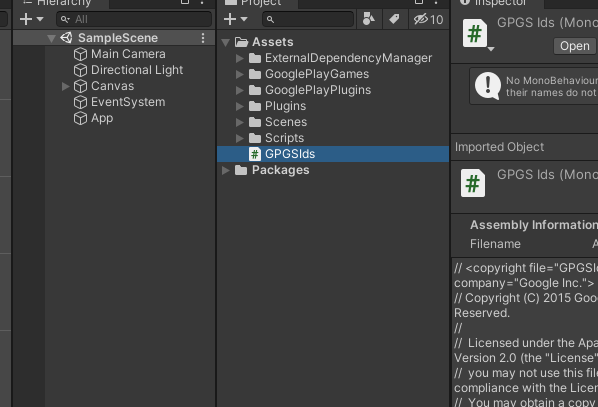Screen dimensions: 598x407
Task: Click the Assembly Information heading
Action: 534,225
